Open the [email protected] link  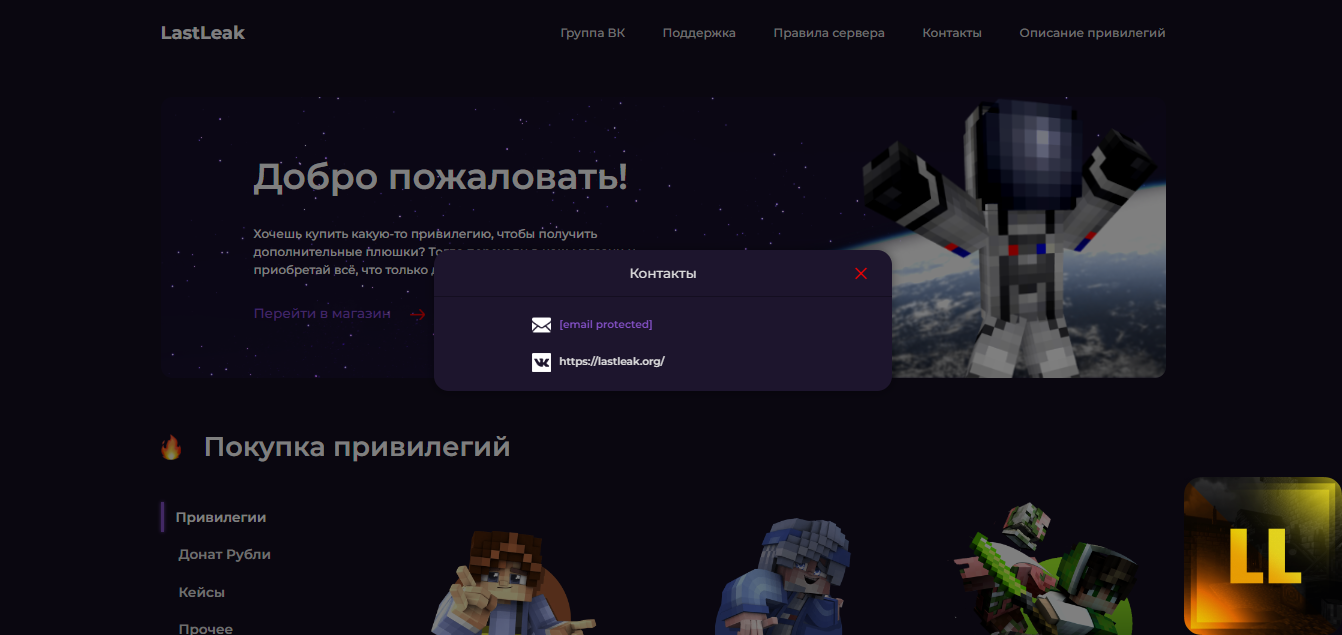pyautogui.click(x=605, y=324)
